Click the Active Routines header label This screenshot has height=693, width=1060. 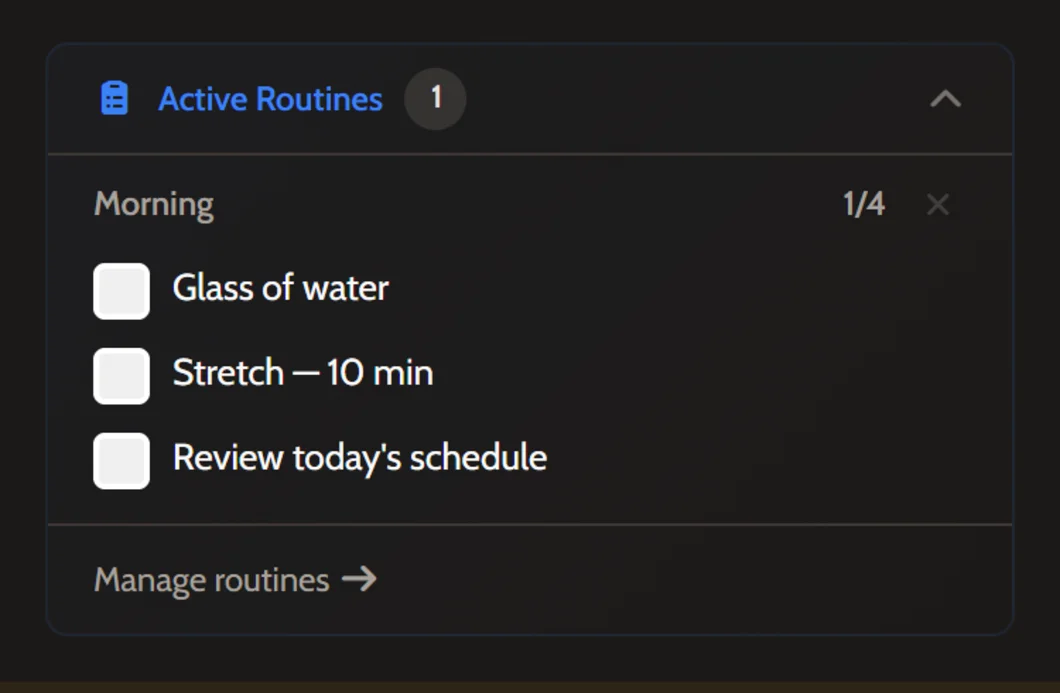pyautogui.click(x=270, y=98)
